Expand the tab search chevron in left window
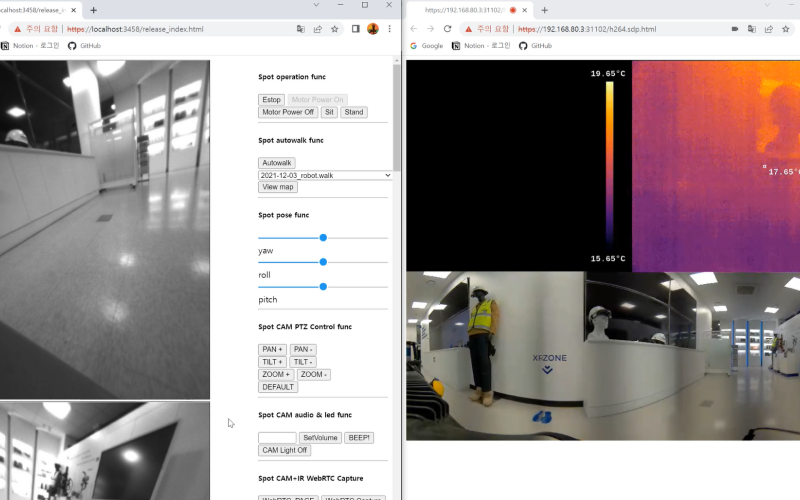This screenshot has height=500, width=800. (317, 6)
